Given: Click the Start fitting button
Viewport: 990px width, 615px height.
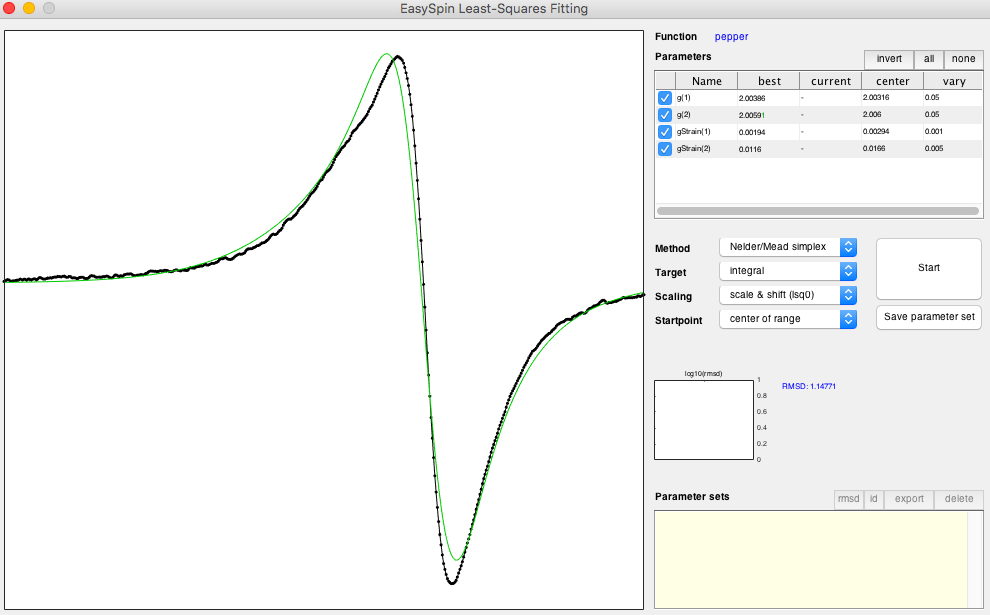Looking at the screenshot, I should pyautogui.click(x=929, y=268).
